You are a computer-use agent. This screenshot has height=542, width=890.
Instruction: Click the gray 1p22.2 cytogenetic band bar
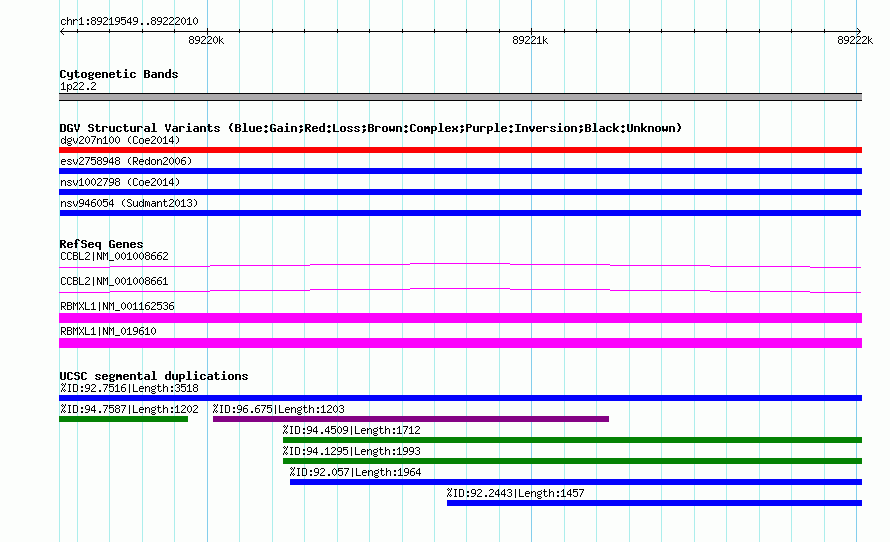click(x=460, y=97)
